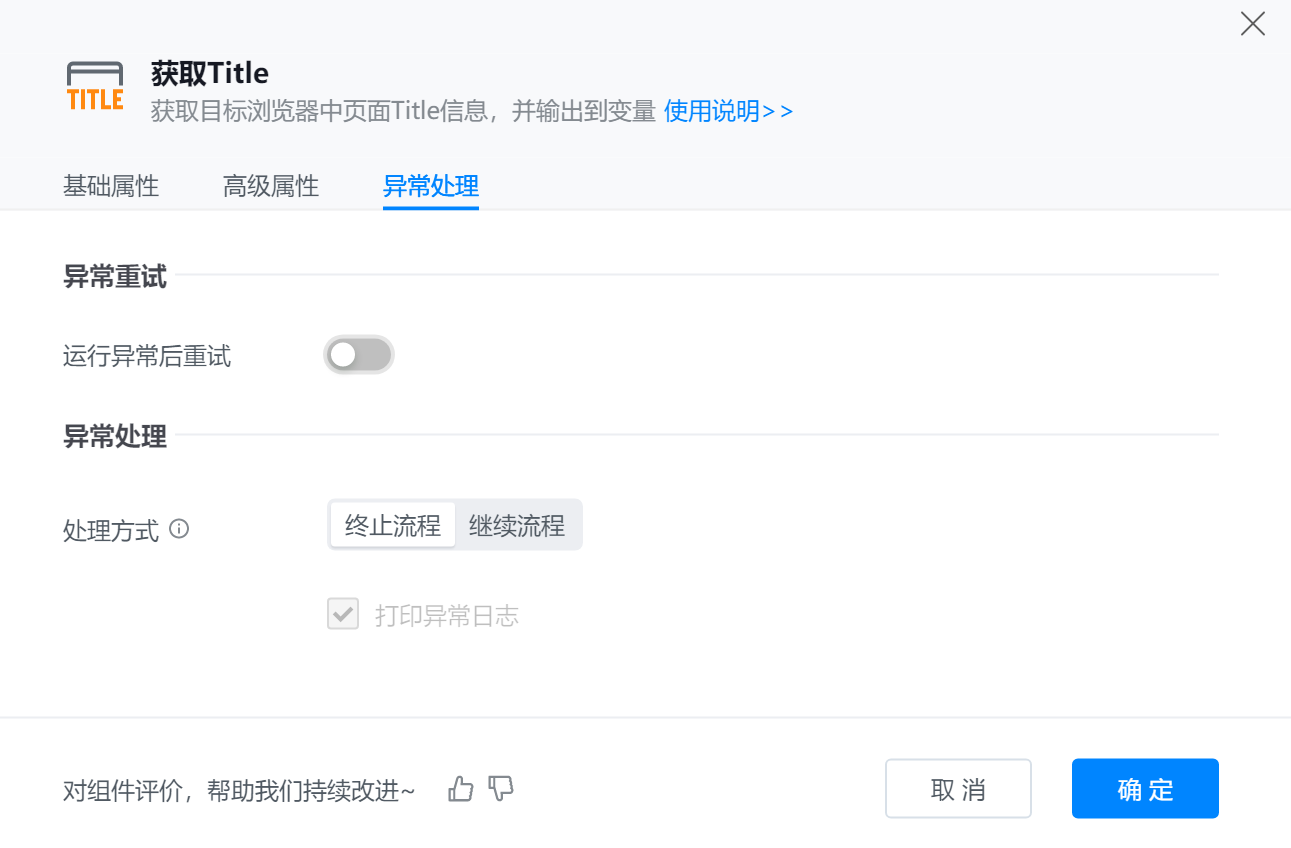Click the info icon beside 处理方式

point(179,529)
